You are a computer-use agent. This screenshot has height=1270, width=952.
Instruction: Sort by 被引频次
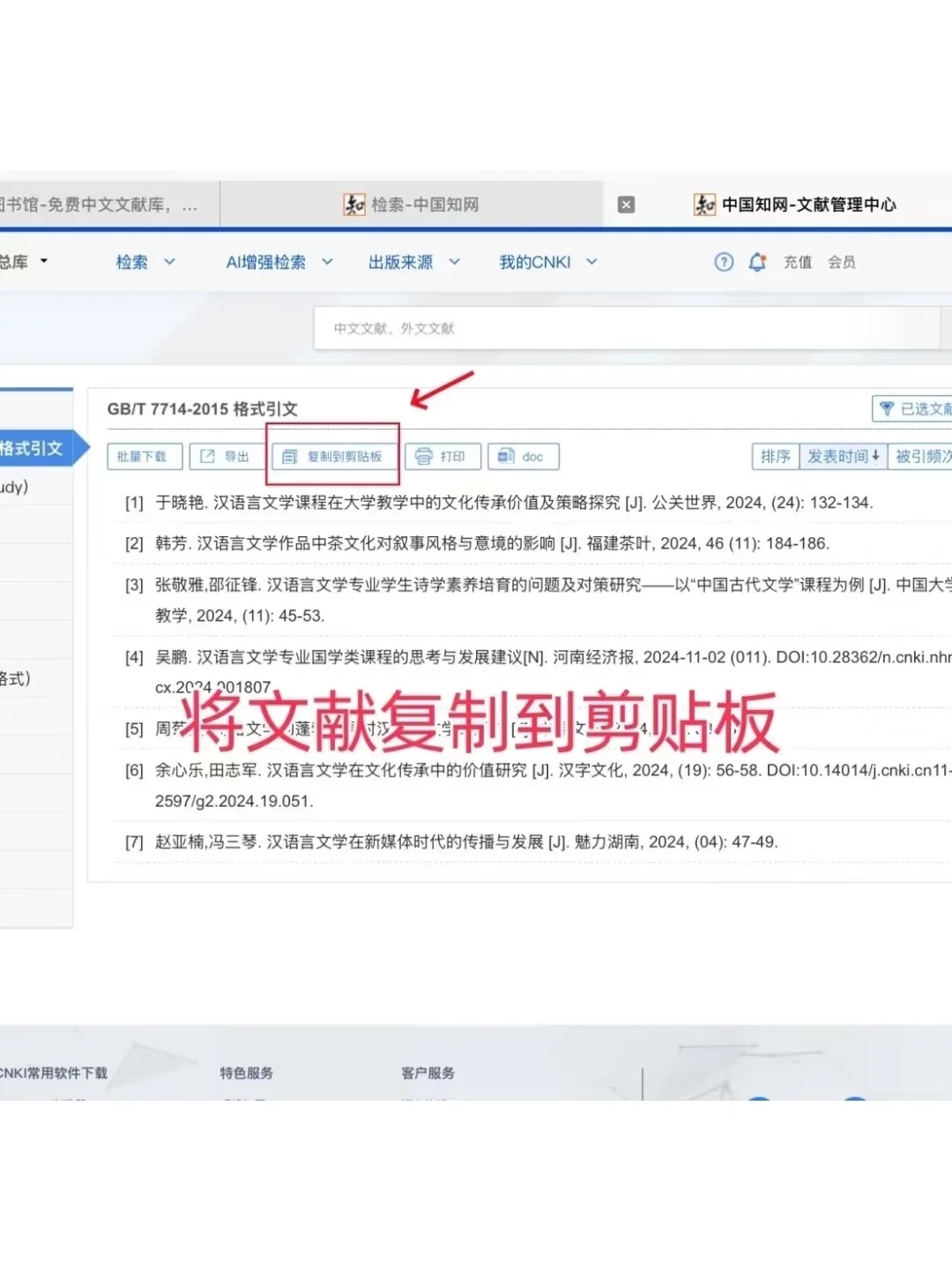point(920,456)
